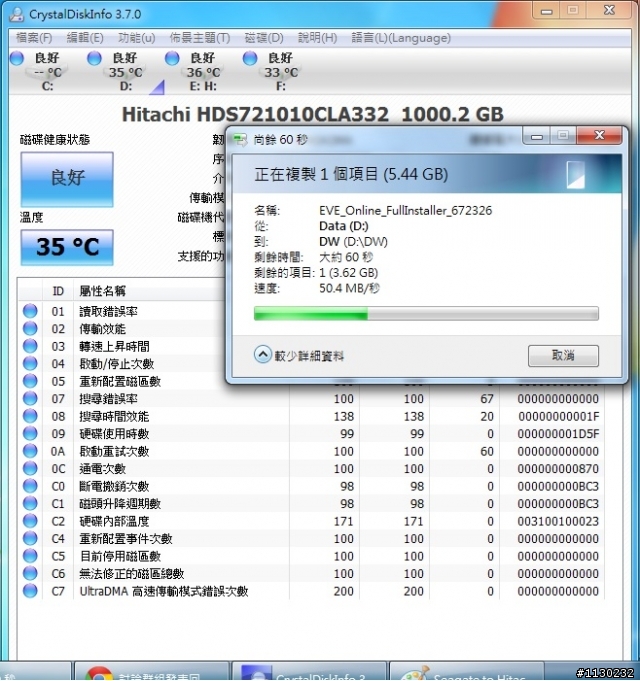Open the 說明(H) menu
The image size is (640, 681).
(x=317, y=38)
